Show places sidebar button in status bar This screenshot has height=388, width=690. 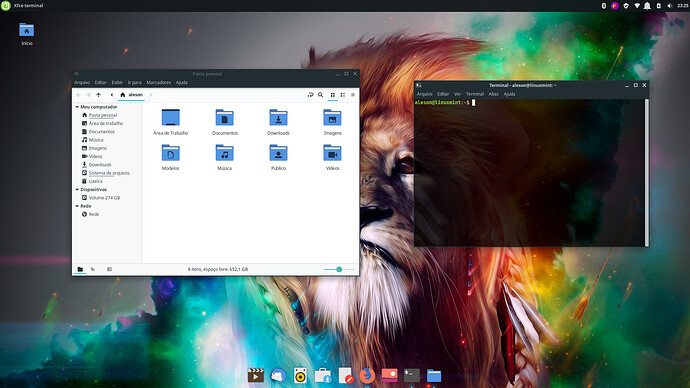click(80, 269)
